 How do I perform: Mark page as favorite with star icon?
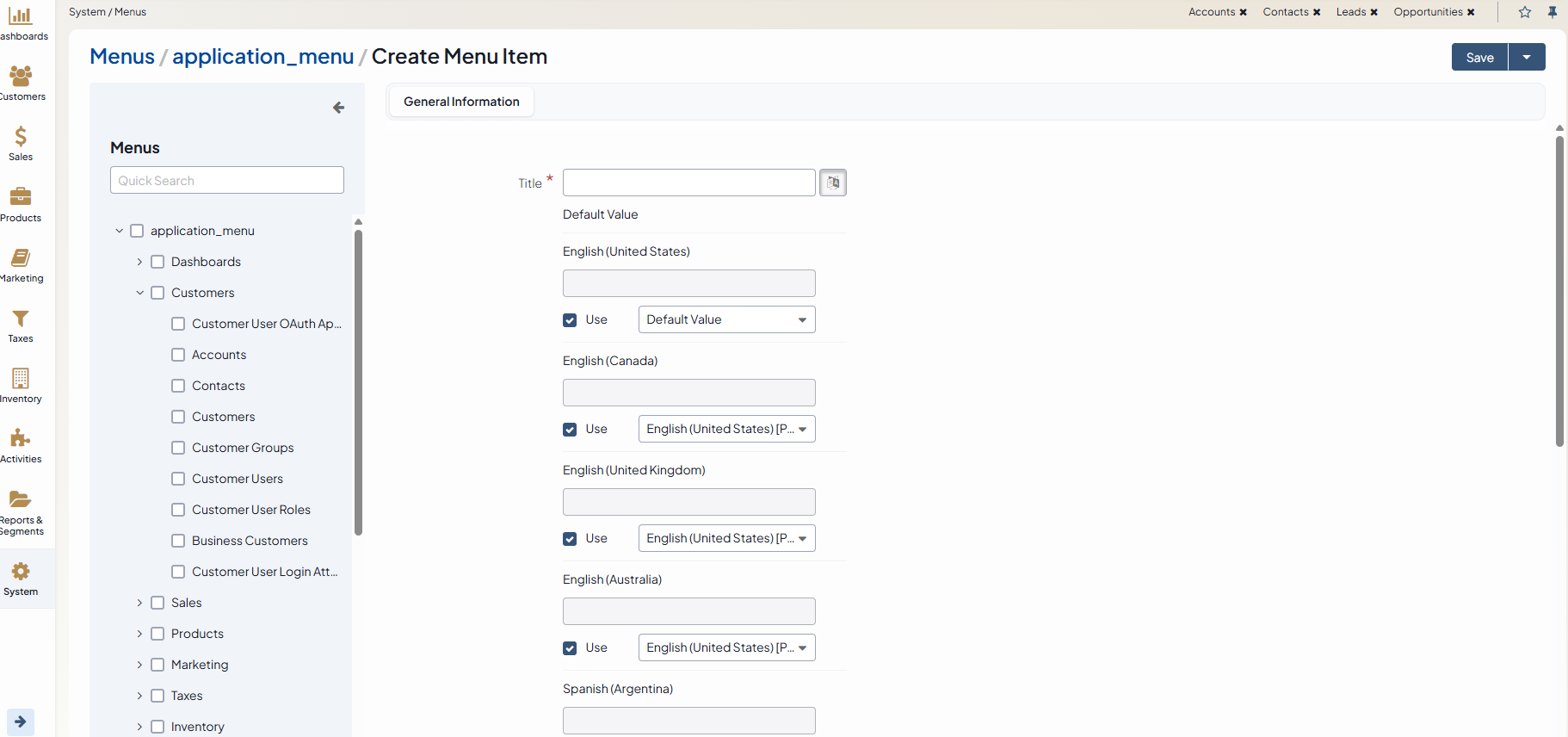[x=1525, y=12]
